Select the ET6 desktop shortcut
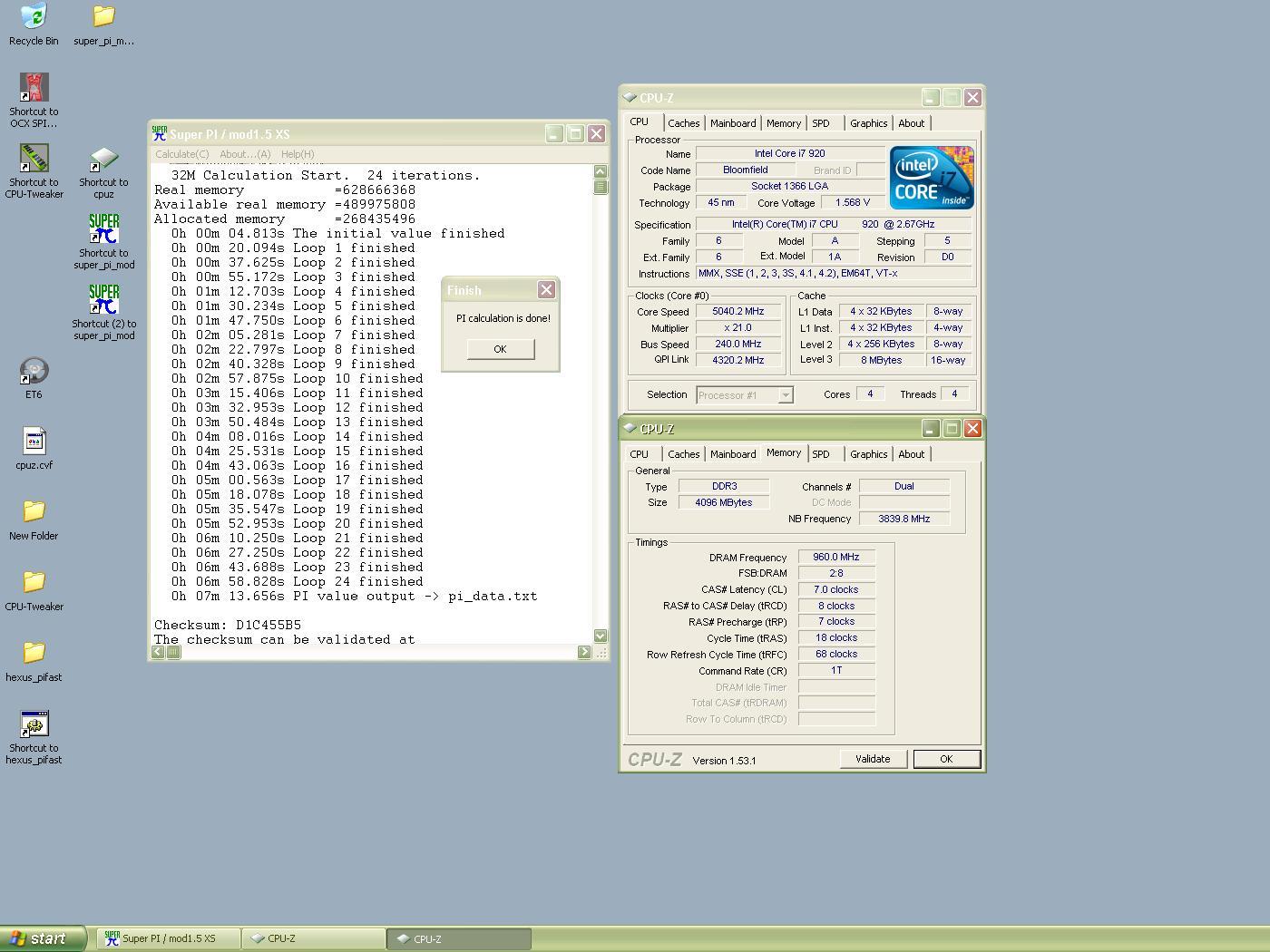1270x952 pixels. click(x=34, y=378)
